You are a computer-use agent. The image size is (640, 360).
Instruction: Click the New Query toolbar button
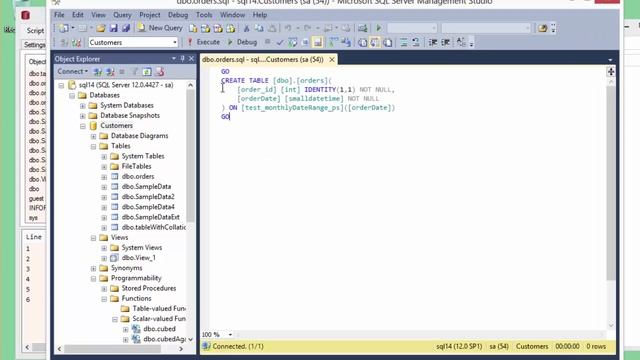(x=160, y=28)
